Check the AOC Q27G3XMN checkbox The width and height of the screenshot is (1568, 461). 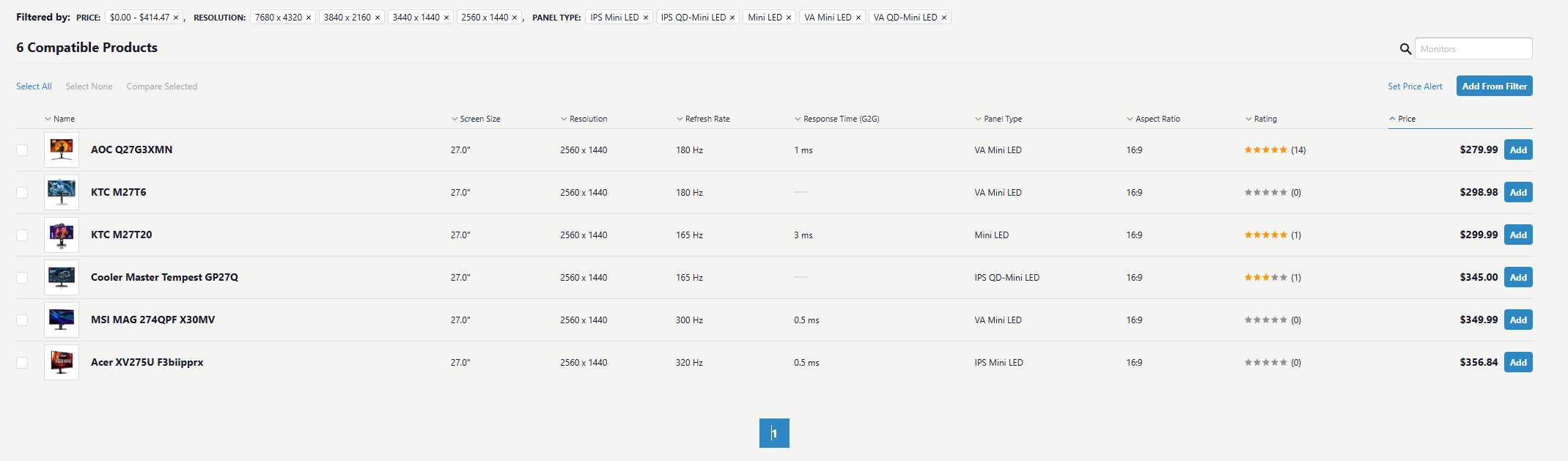(x=22, y=150)
